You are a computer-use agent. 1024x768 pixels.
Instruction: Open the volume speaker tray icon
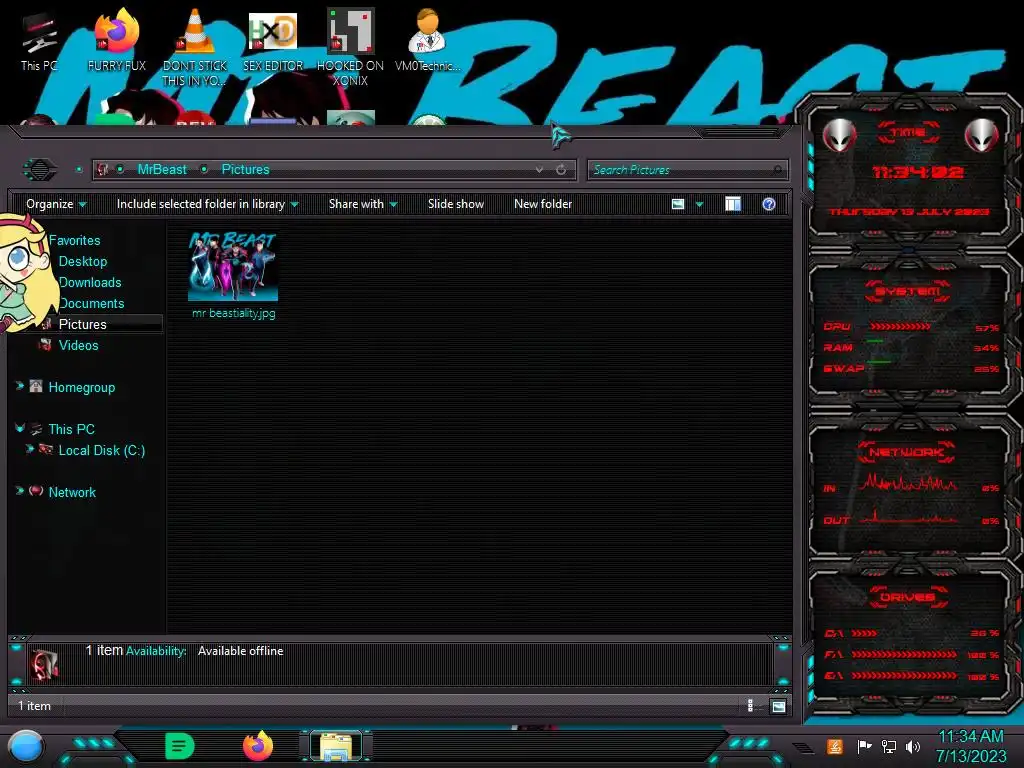click(912, 746)
